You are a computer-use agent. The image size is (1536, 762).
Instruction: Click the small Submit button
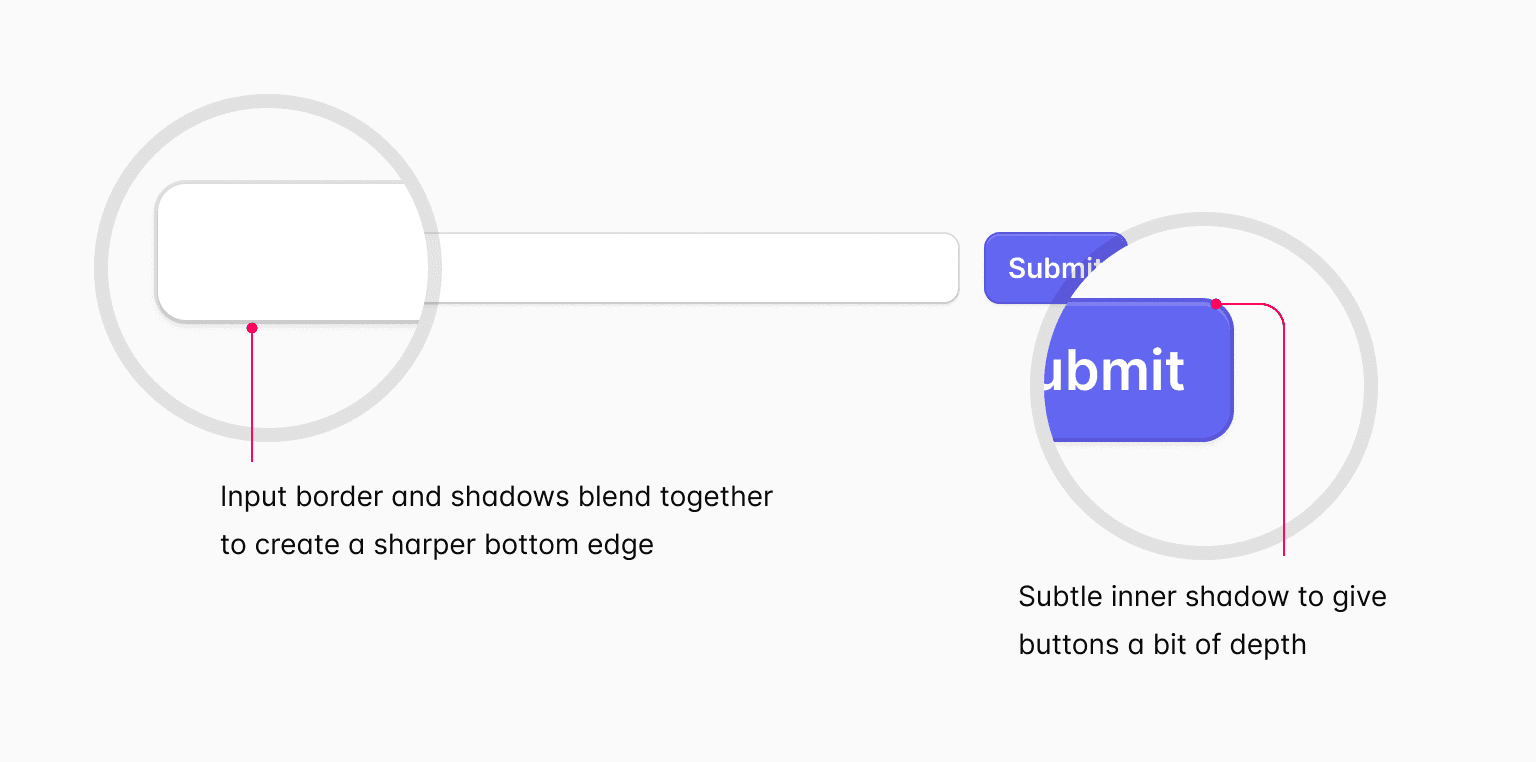(x=1040, y=267)
